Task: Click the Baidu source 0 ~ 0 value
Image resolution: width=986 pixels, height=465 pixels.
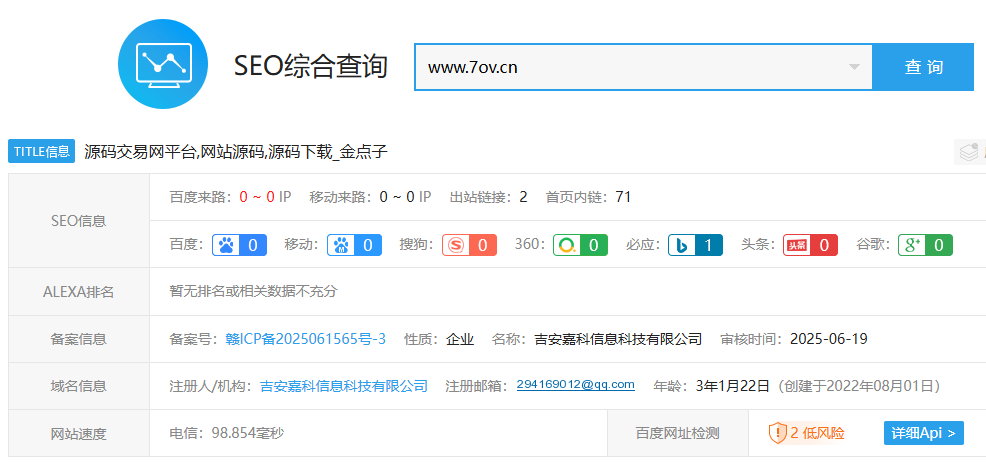Action: pos(257,197)
